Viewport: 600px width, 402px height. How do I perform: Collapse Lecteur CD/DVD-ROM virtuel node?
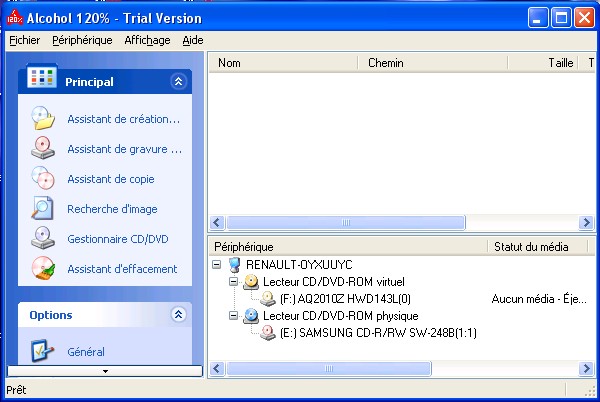(x=233, y=282)
